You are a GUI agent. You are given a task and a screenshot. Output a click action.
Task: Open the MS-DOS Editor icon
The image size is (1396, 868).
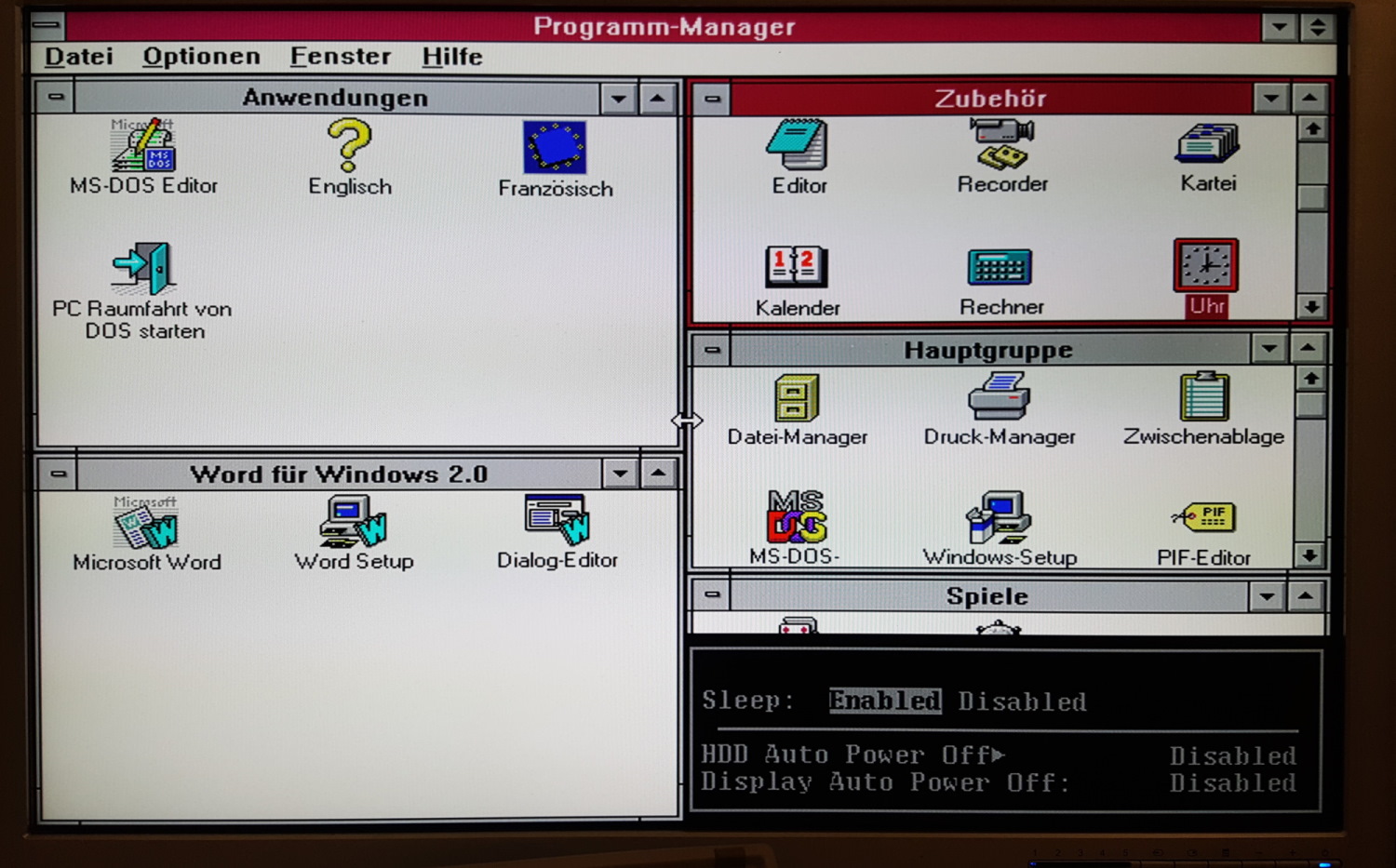pos(143,147)
